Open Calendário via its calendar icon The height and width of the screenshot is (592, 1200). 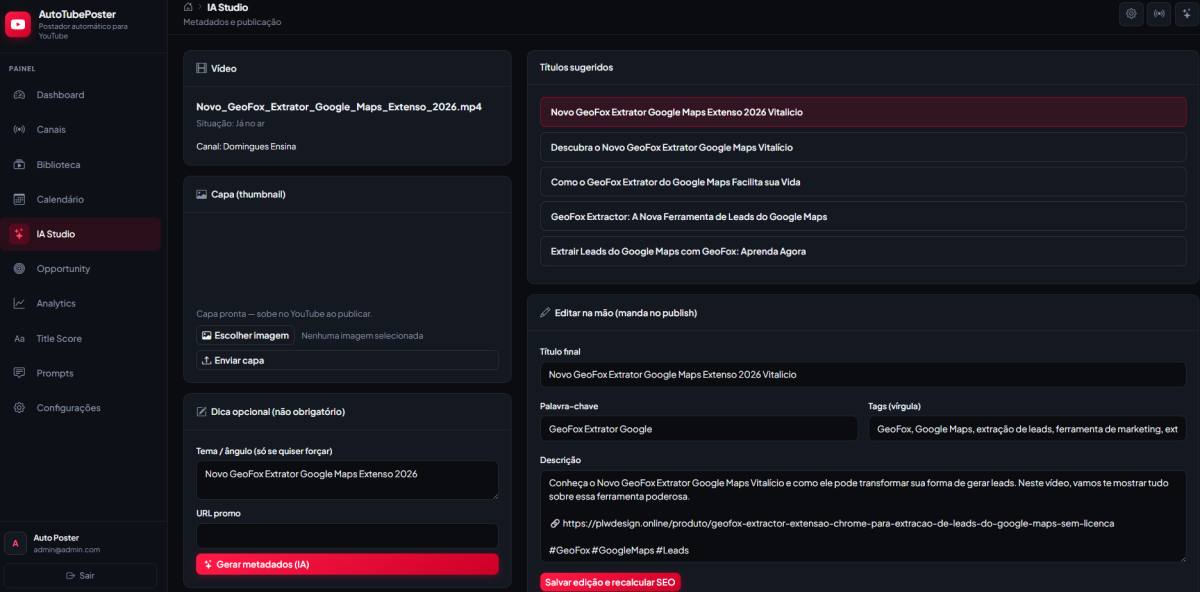19,200
